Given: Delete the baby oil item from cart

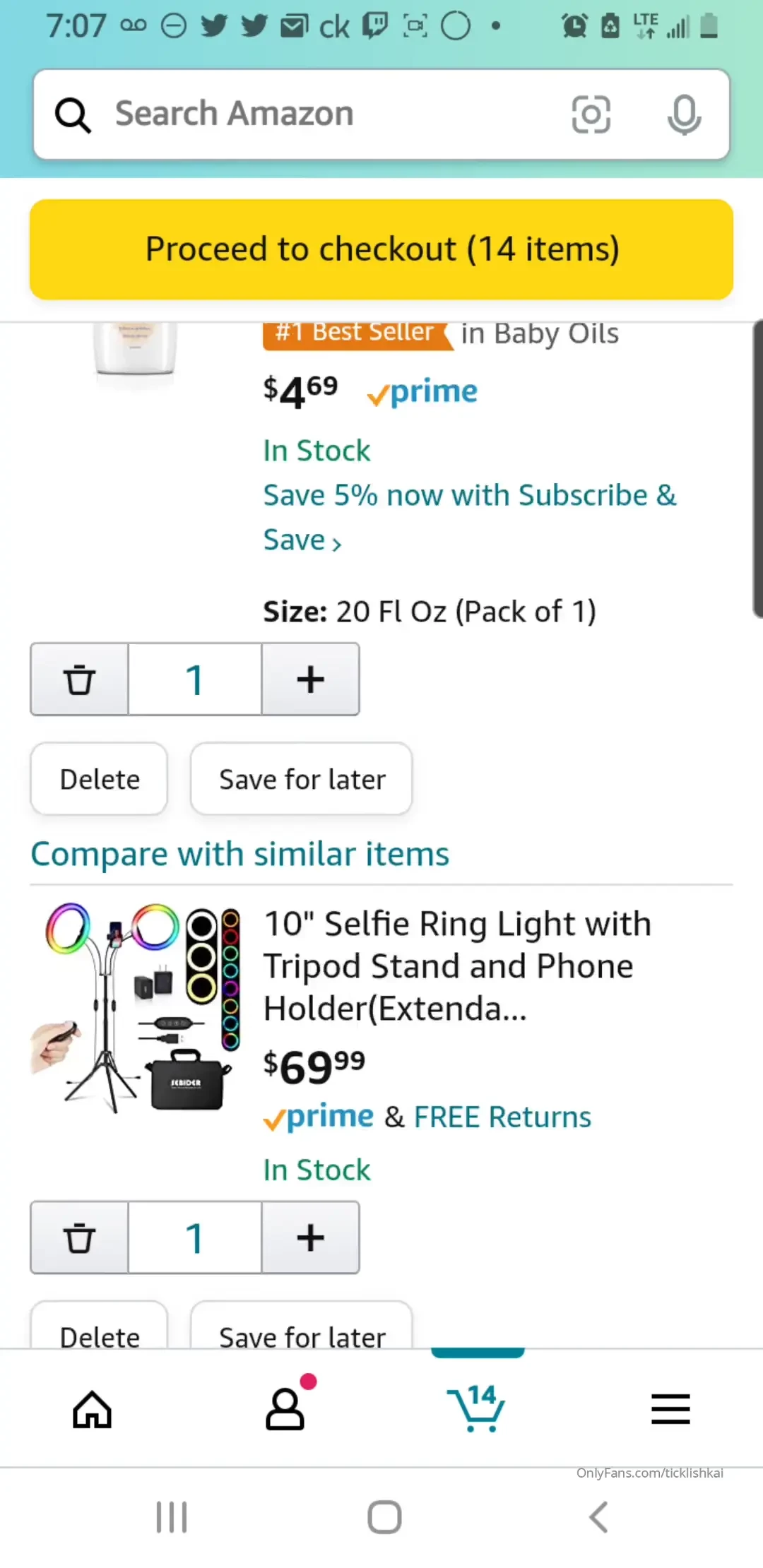Looking at the screenshot, I should point(99,779).
